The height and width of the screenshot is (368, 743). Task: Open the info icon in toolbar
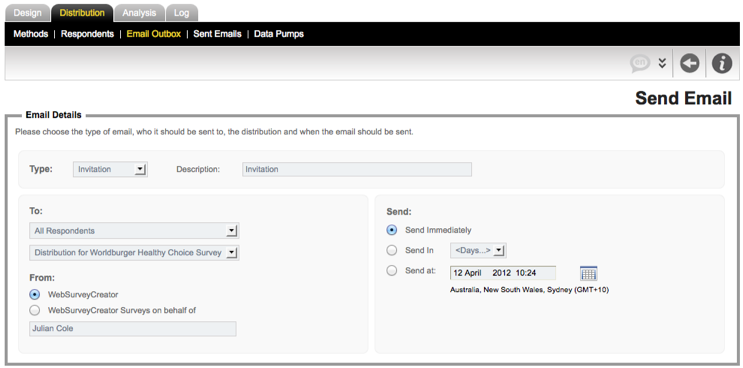[x=722, y=63]
